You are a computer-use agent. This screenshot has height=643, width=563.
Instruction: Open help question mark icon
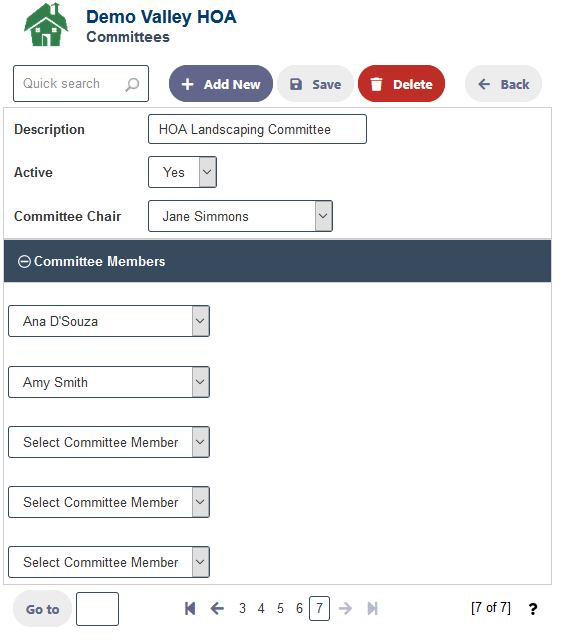point(533,609)
